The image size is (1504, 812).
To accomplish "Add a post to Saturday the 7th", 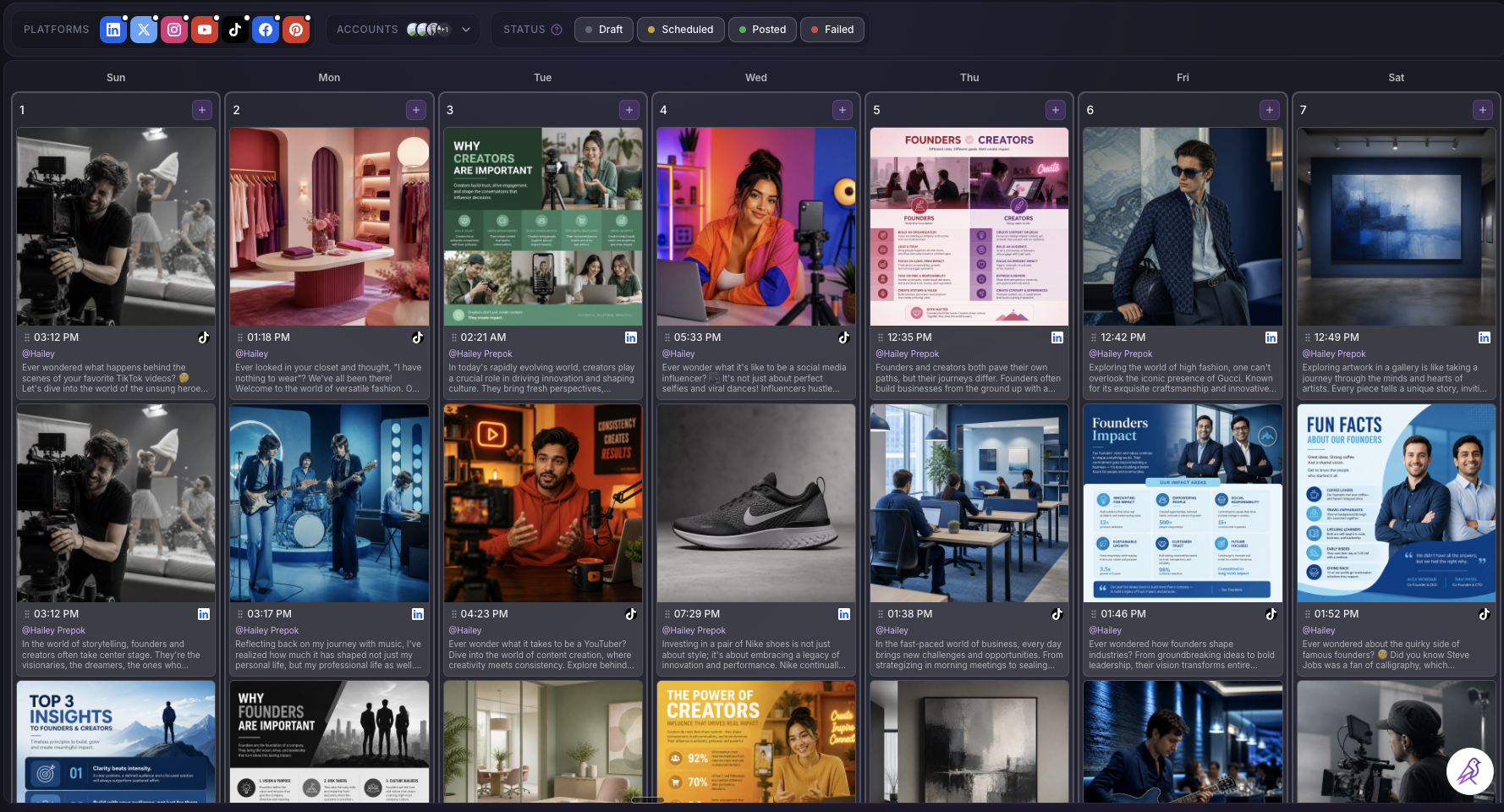I will point(1482,110).
